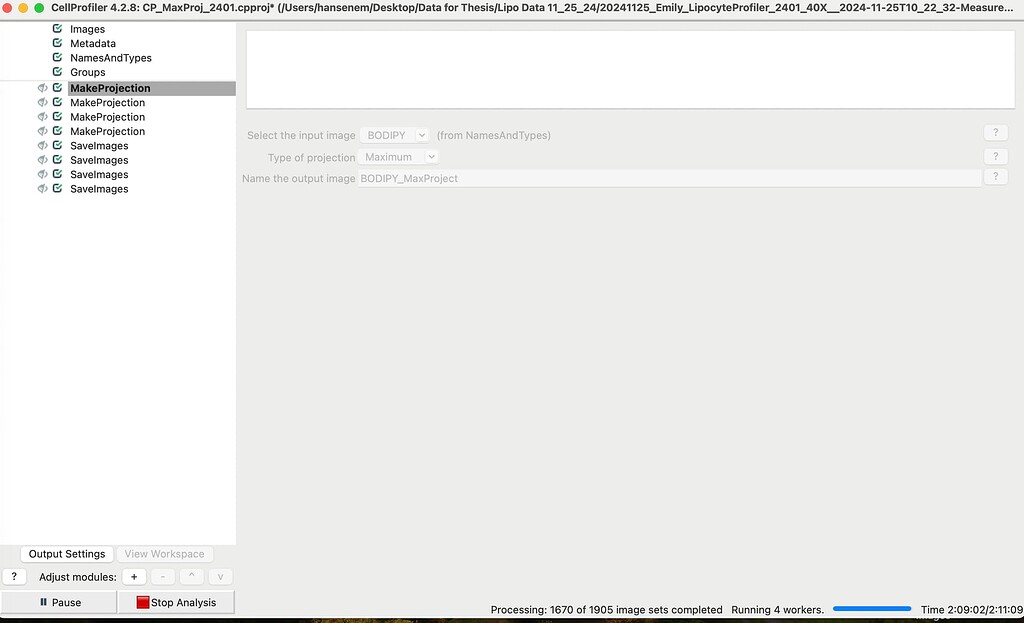The width and height of the screenshot is (1024, 623).
Task: Add a new module using the + button
Action: (x=134, y=576)
